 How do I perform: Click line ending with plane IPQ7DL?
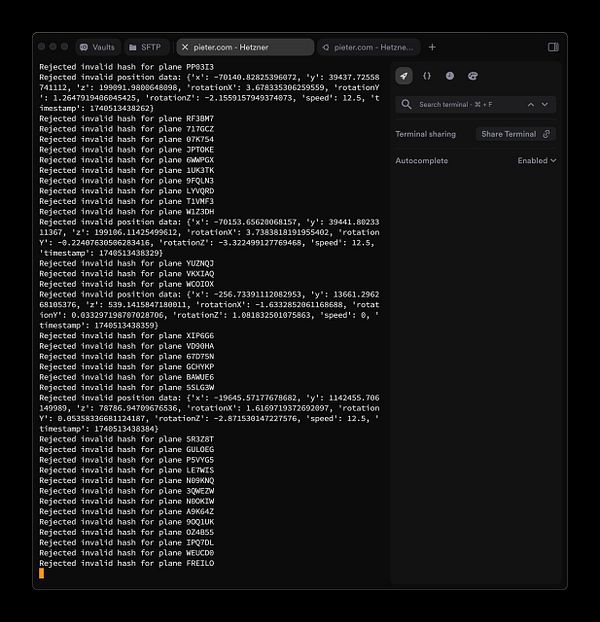[127, 542]
